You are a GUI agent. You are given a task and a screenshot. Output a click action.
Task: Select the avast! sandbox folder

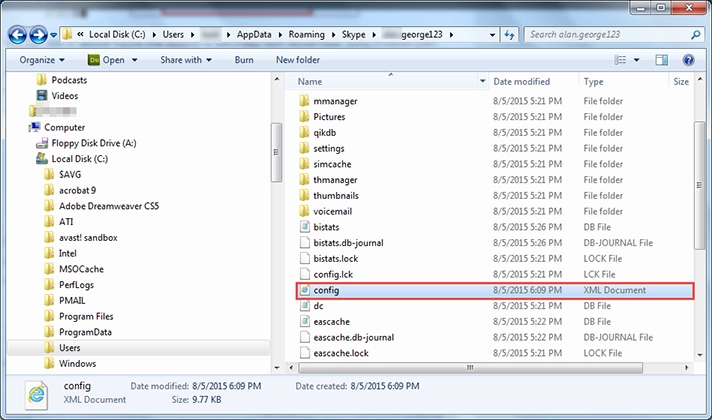[x=88, y=237]
